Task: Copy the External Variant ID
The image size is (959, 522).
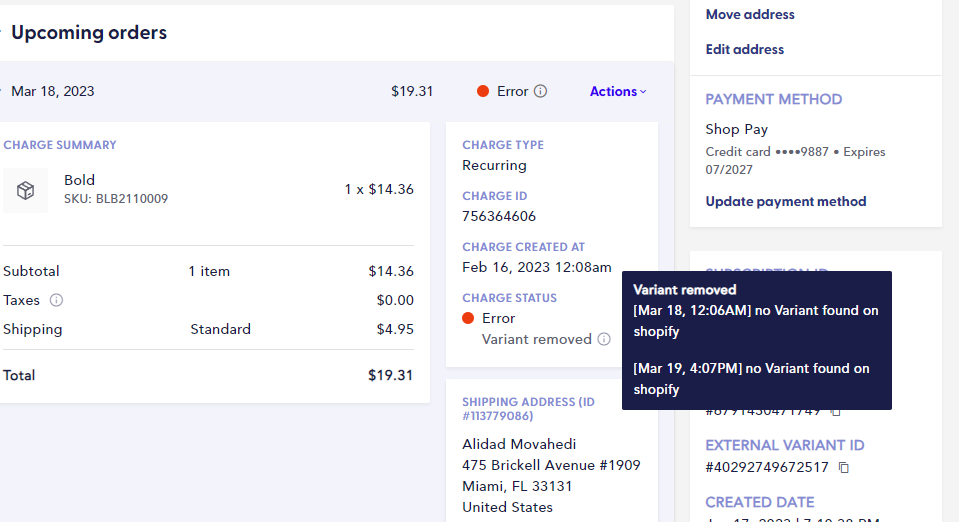Action: tap(843, 468)
